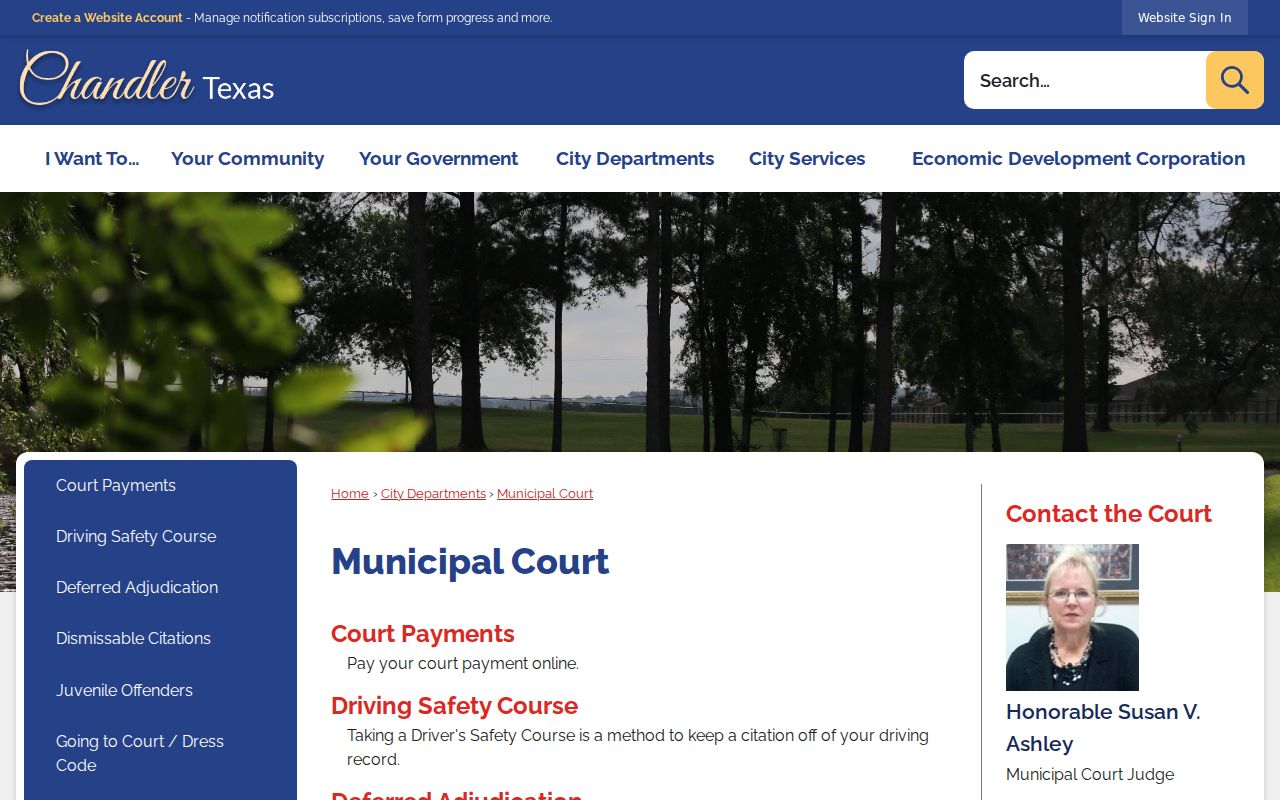Image resolution: width=1280 pixels, height=800 pixels.
Task: Click the Home breadcrumb link
Action: (350, 494)
